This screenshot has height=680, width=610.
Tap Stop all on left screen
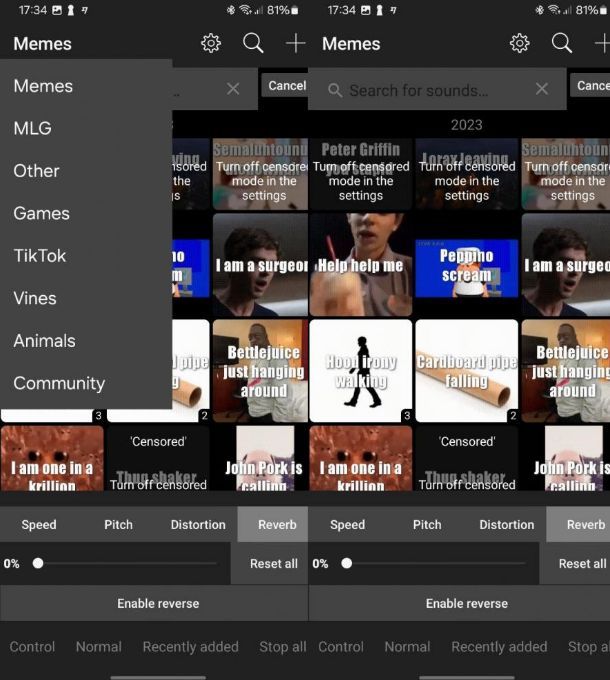(283, 647)
